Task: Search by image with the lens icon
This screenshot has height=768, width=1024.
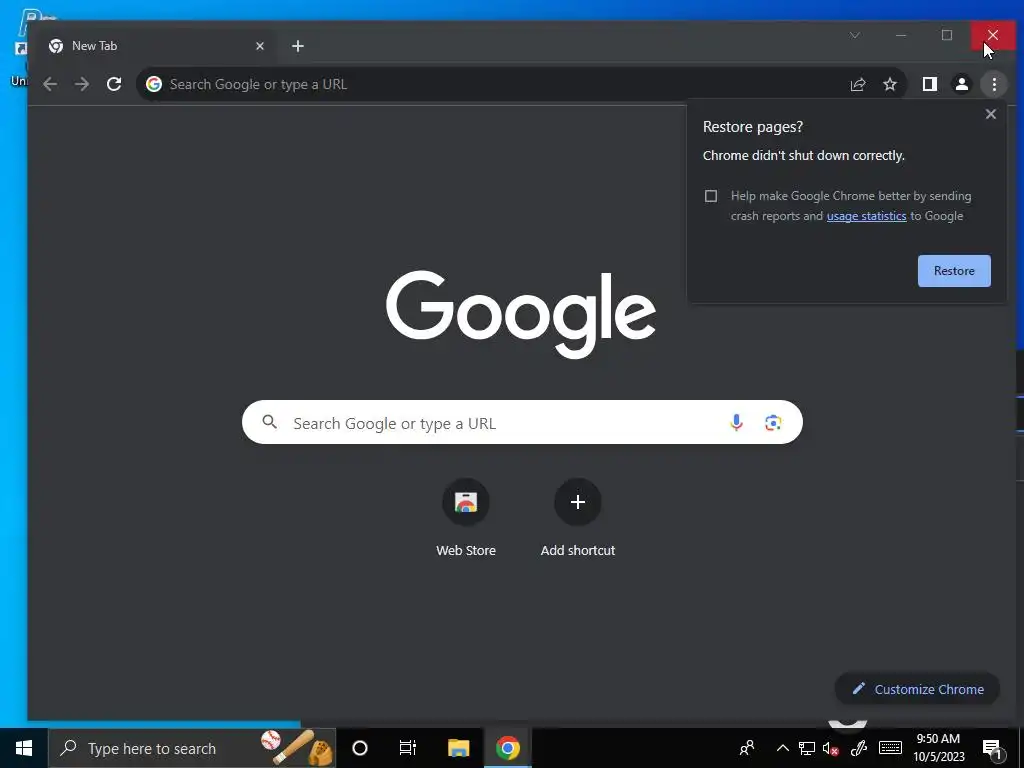Action: [773, 423]
